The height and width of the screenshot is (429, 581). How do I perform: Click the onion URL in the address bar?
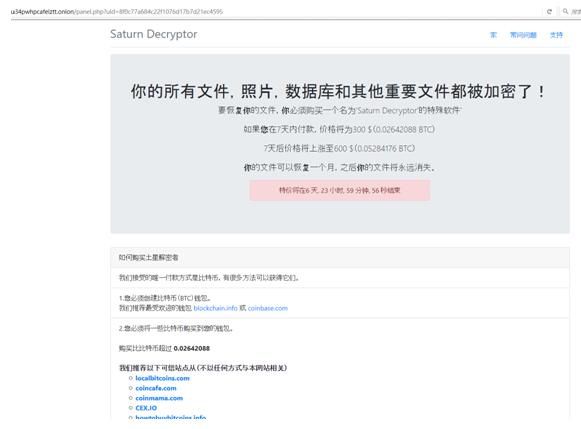click(117, 11)
